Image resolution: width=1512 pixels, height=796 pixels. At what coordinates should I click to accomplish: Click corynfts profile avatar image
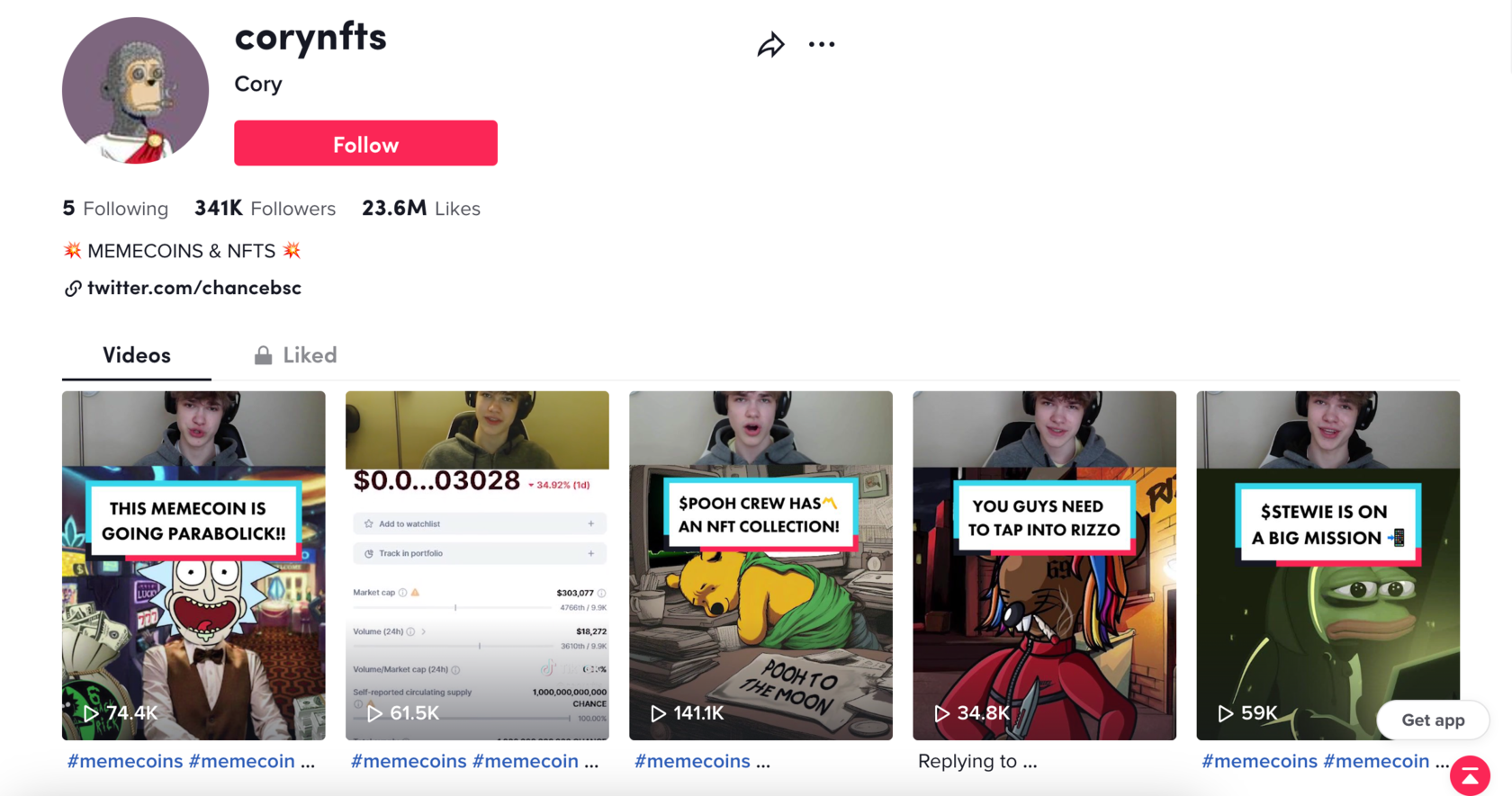point(135,90)
